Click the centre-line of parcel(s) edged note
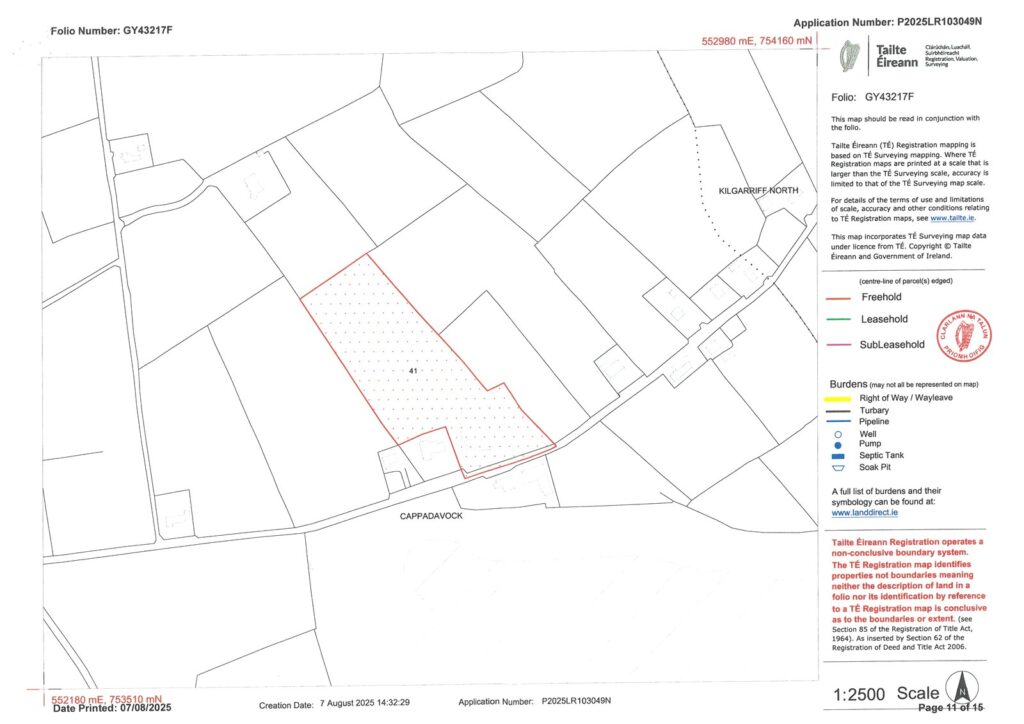Viewport: 1024px width, 724px height. click(x=905, y=281)
